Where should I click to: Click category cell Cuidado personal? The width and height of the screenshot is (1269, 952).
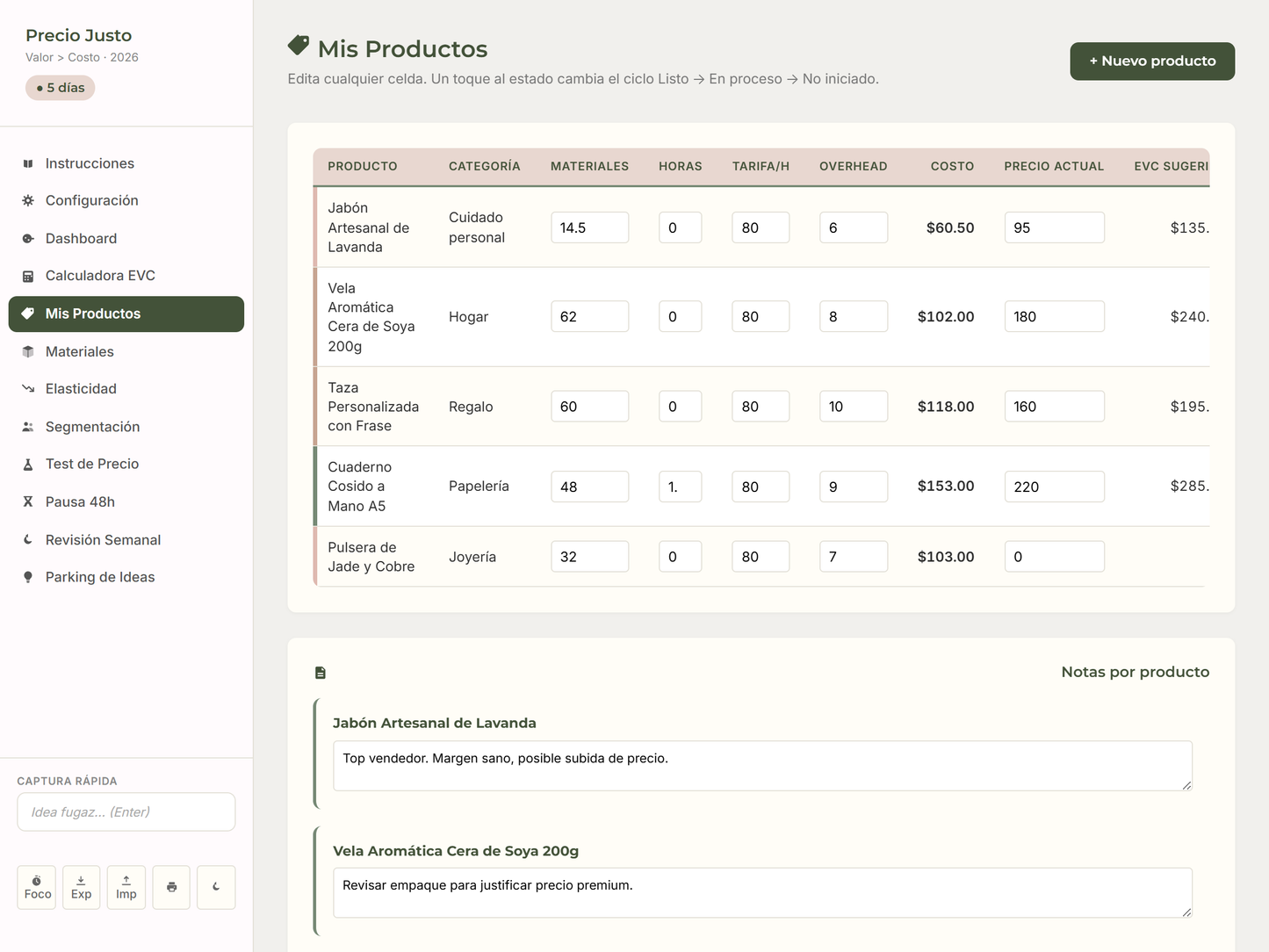click(x=477, y=227)
